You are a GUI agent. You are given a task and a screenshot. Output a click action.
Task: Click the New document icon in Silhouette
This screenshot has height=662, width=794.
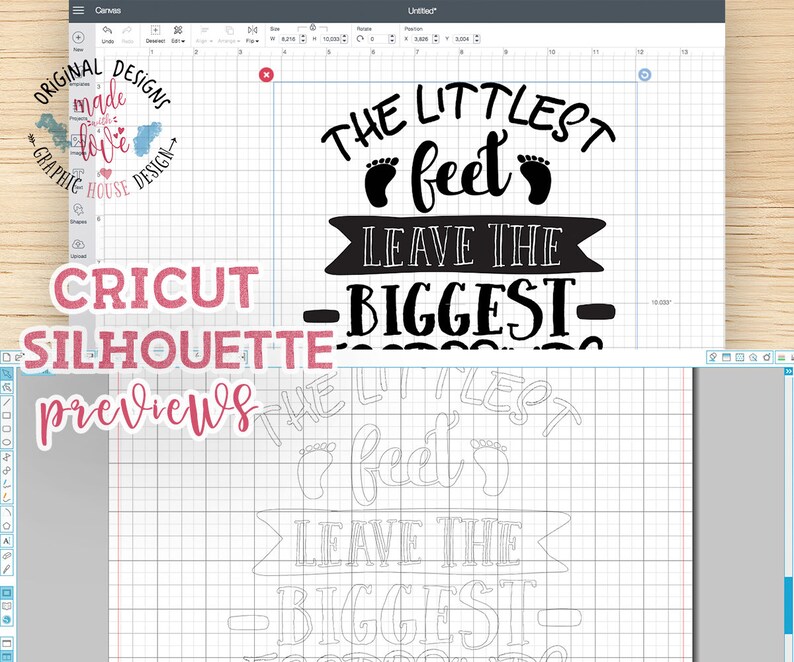pos(7,358)
